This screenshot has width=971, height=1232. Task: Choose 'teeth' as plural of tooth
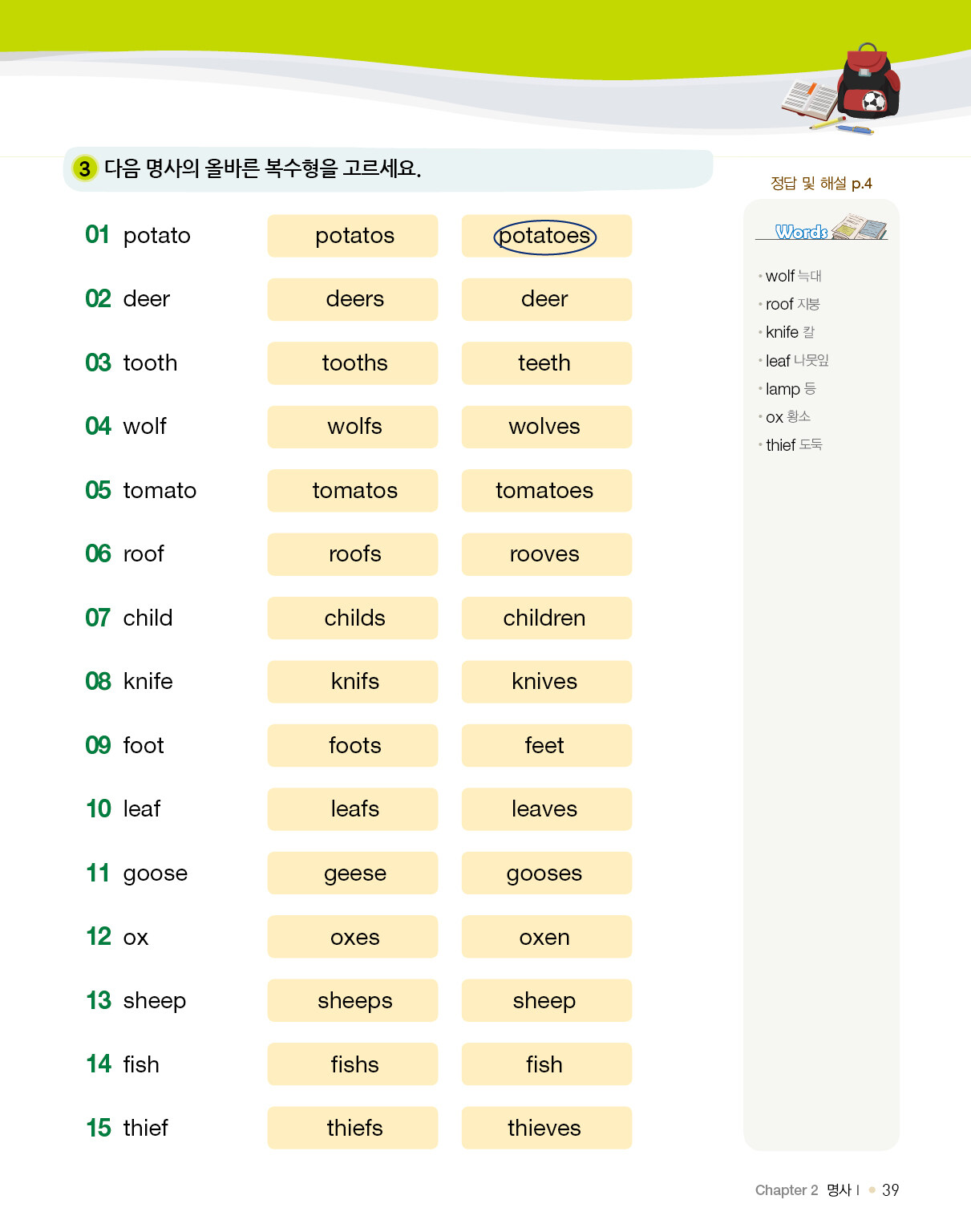545,363
